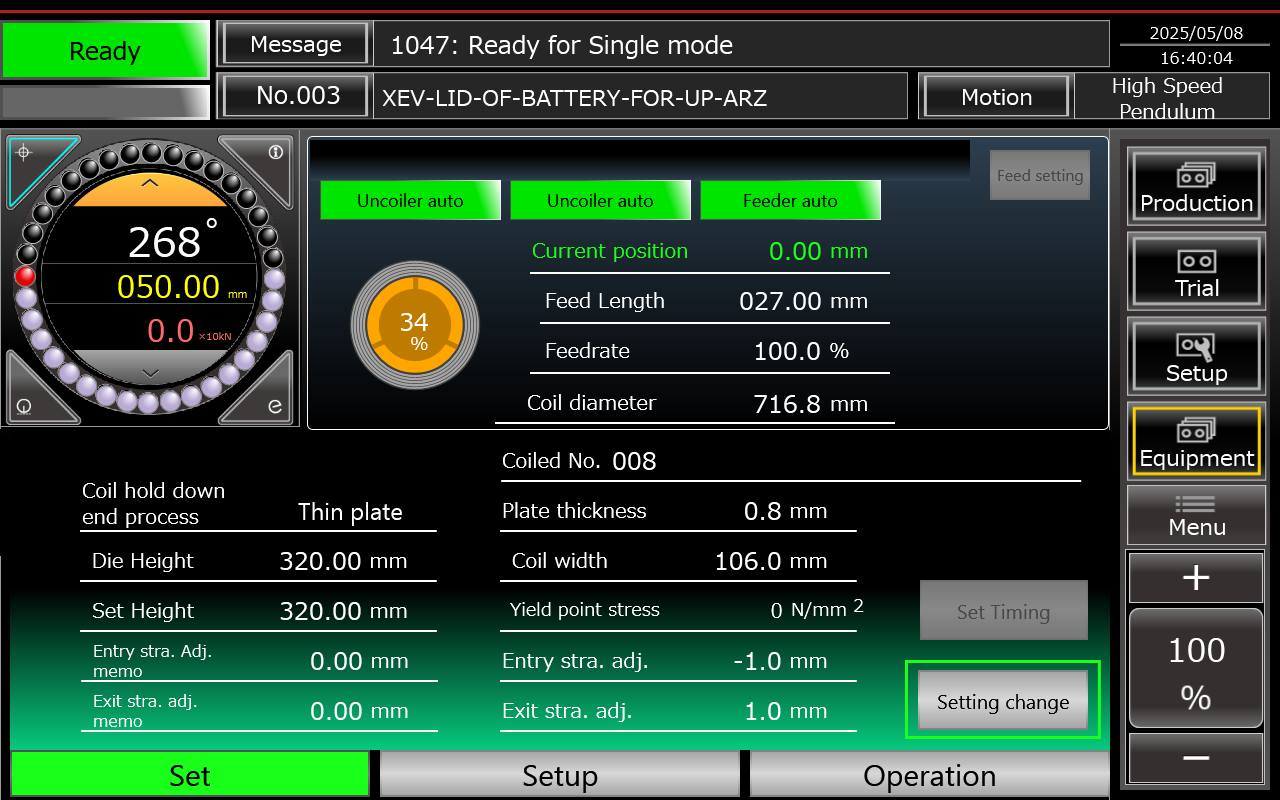The width and height of the screenshot is (1280, 800).
Task: Open the hamburger Menu
Action: (x=1196, y=515)
